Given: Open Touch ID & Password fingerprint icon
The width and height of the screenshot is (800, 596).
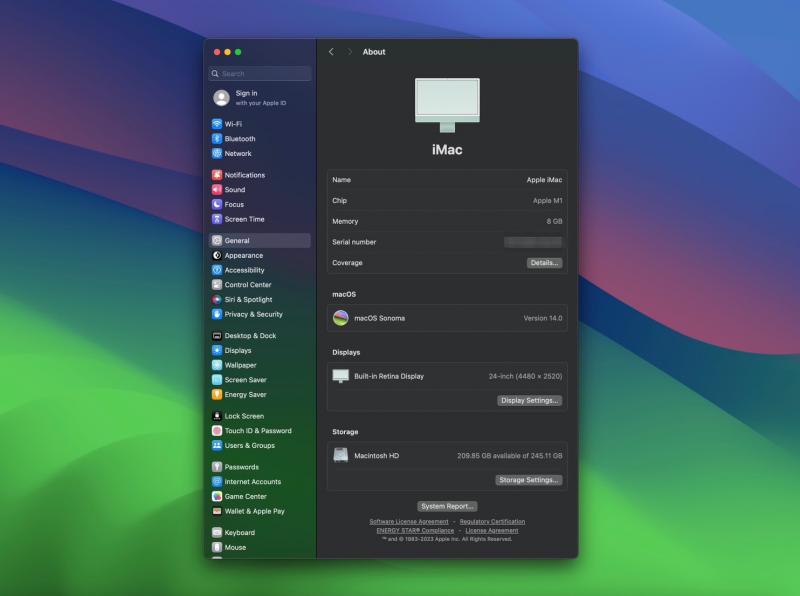Looking at the screenshot, I should (x=217, y=431).
